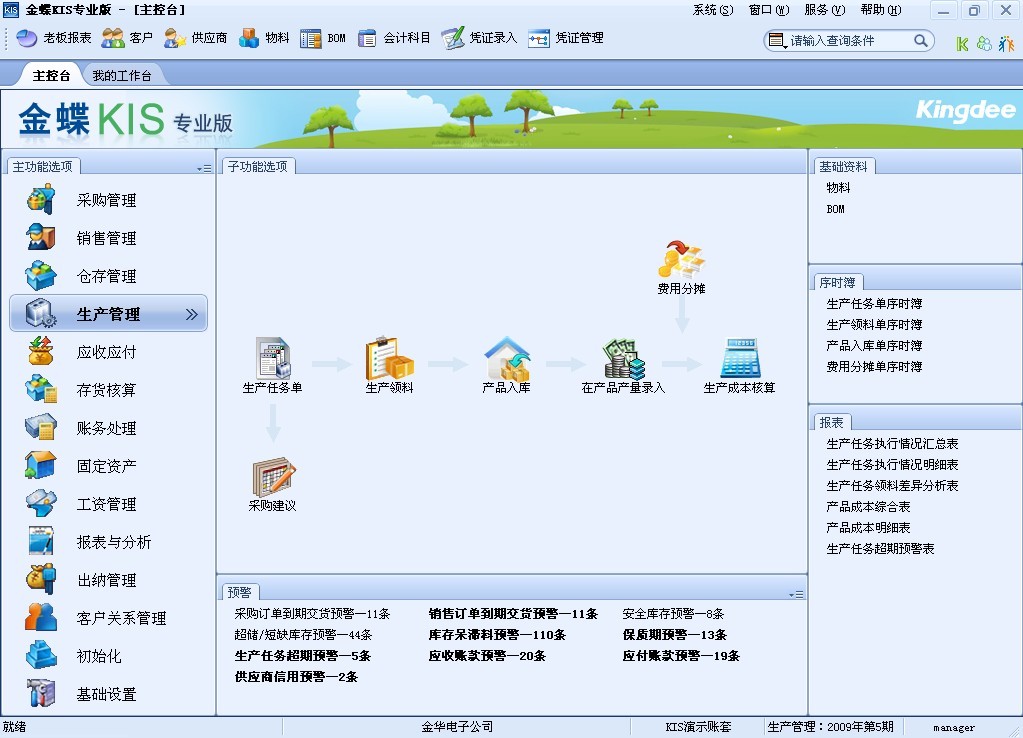Viewport: 1023px width, 738px height.
Task: Open the 凭证录入 toolbar icon
Action: [x=453, y=38]
